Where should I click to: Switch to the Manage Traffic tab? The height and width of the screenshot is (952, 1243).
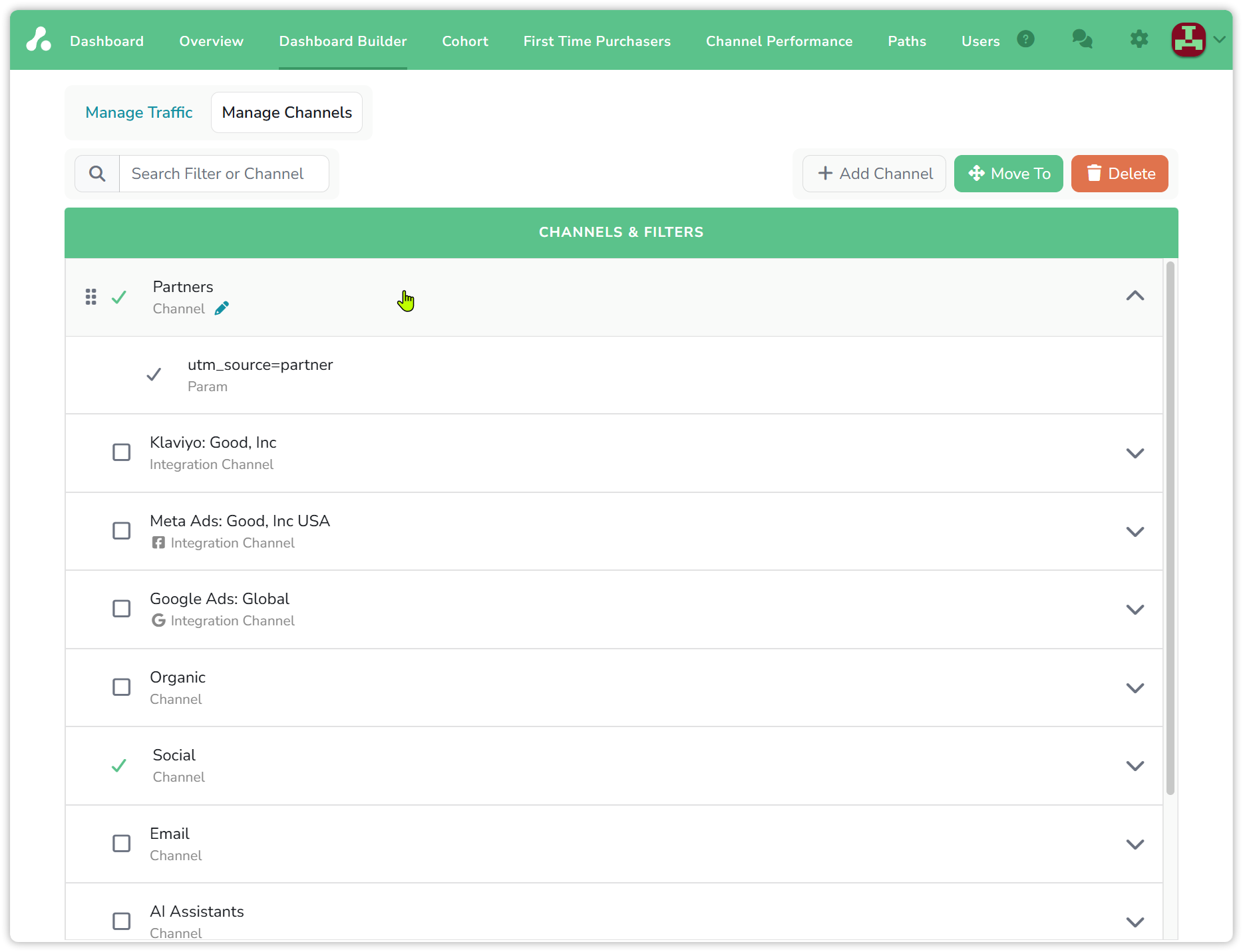coord(139,112)
